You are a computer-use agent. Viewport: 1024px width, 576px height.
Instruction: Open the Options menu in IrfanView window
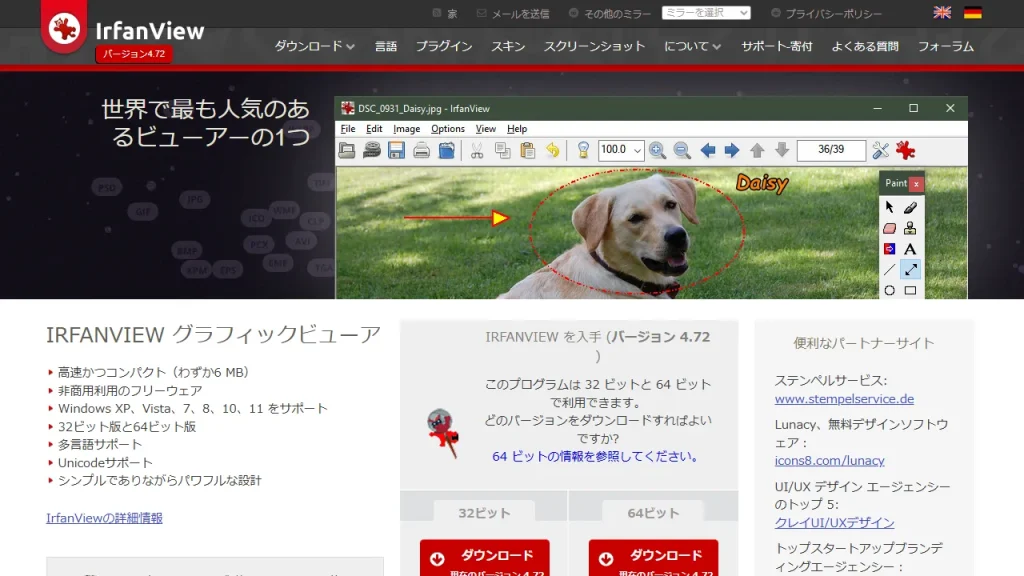click(448, 129)
